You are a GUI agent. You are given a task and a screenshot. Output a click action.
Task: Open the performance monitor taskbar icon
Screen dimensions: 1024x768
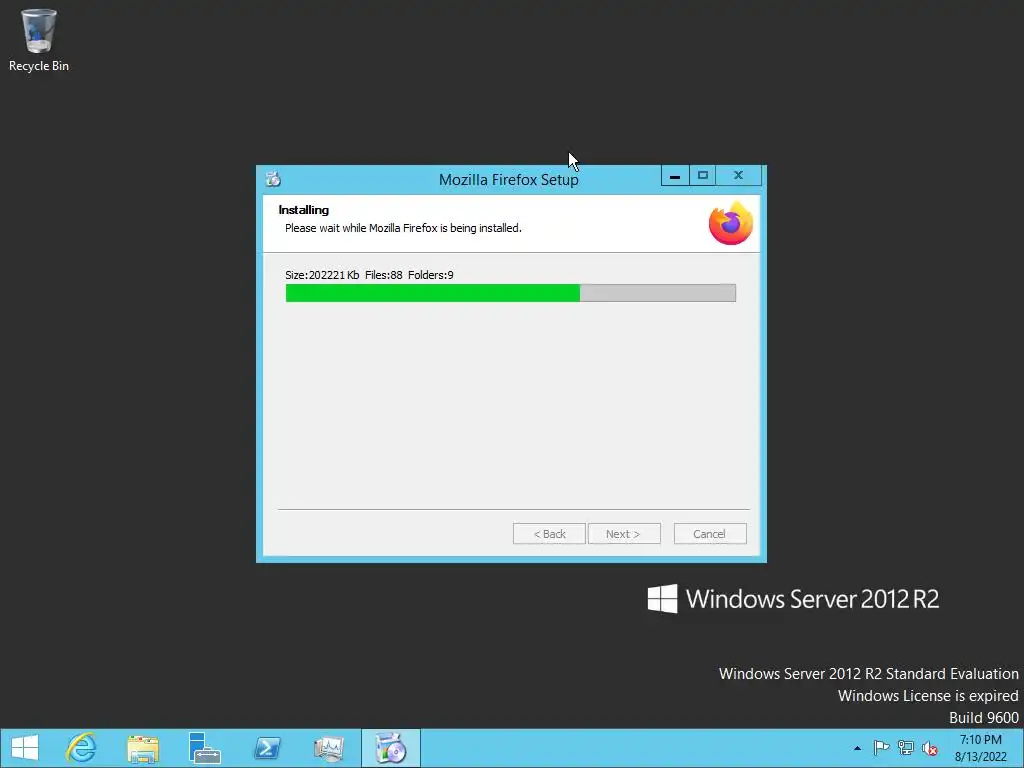328,748
